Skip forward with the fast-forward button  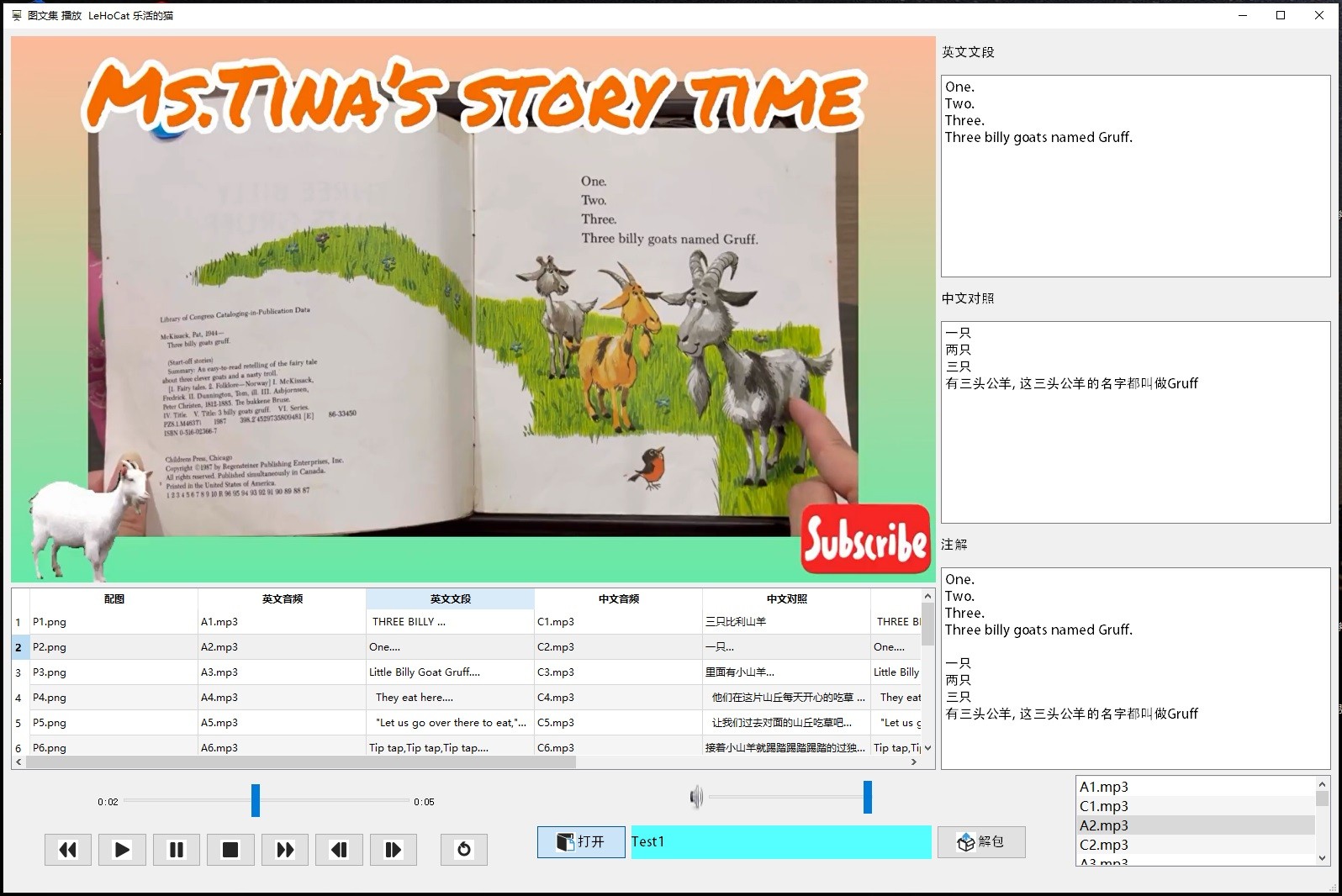pyautogui.click(x=285, y=850)
